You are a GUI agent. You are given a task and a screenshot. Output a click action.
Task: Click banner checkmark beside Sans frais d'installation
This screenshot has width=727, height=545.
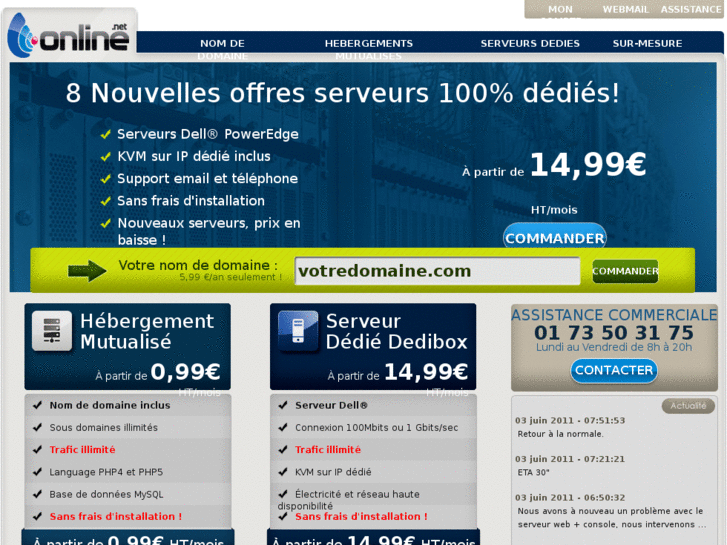pos(106,201)
